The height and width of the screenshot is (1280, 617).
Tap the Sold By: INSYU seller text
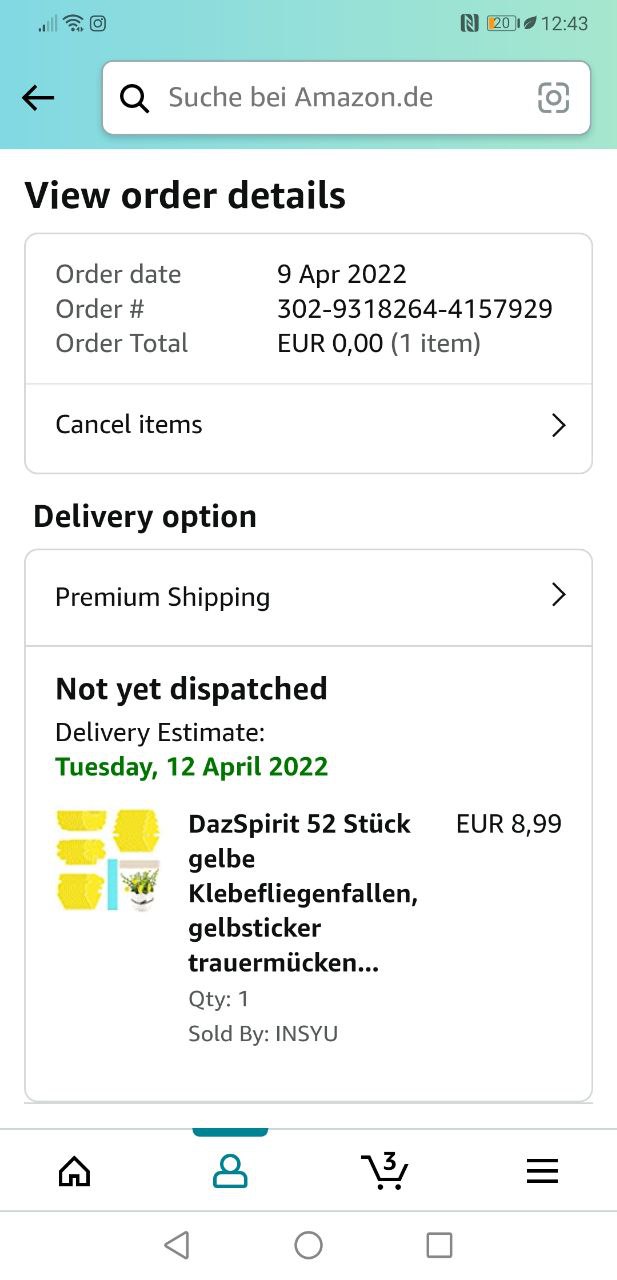coord(263,1033)
